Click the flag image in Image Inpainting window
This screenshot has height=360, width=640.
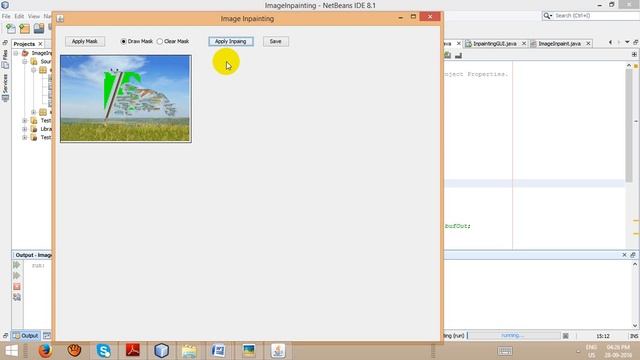pos(126,99)
